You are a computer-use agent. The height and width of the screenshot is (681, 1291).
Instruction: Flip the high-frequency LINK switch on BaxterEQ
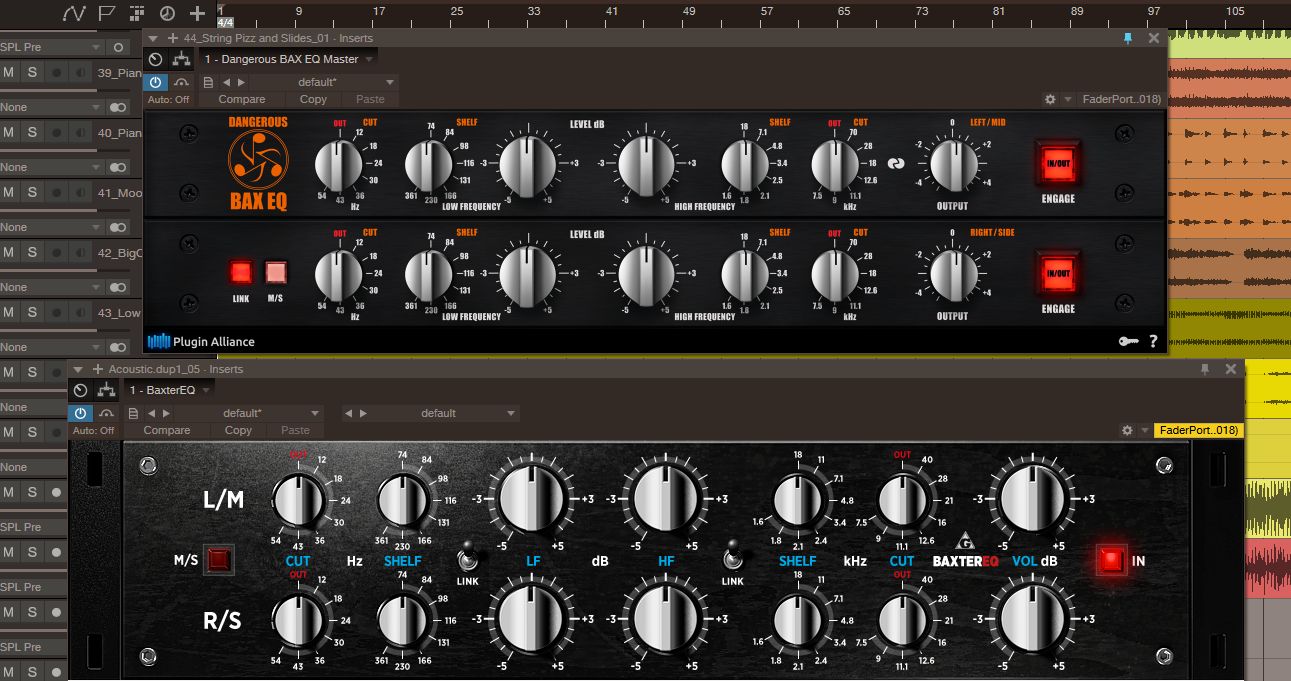pos(733,556)
